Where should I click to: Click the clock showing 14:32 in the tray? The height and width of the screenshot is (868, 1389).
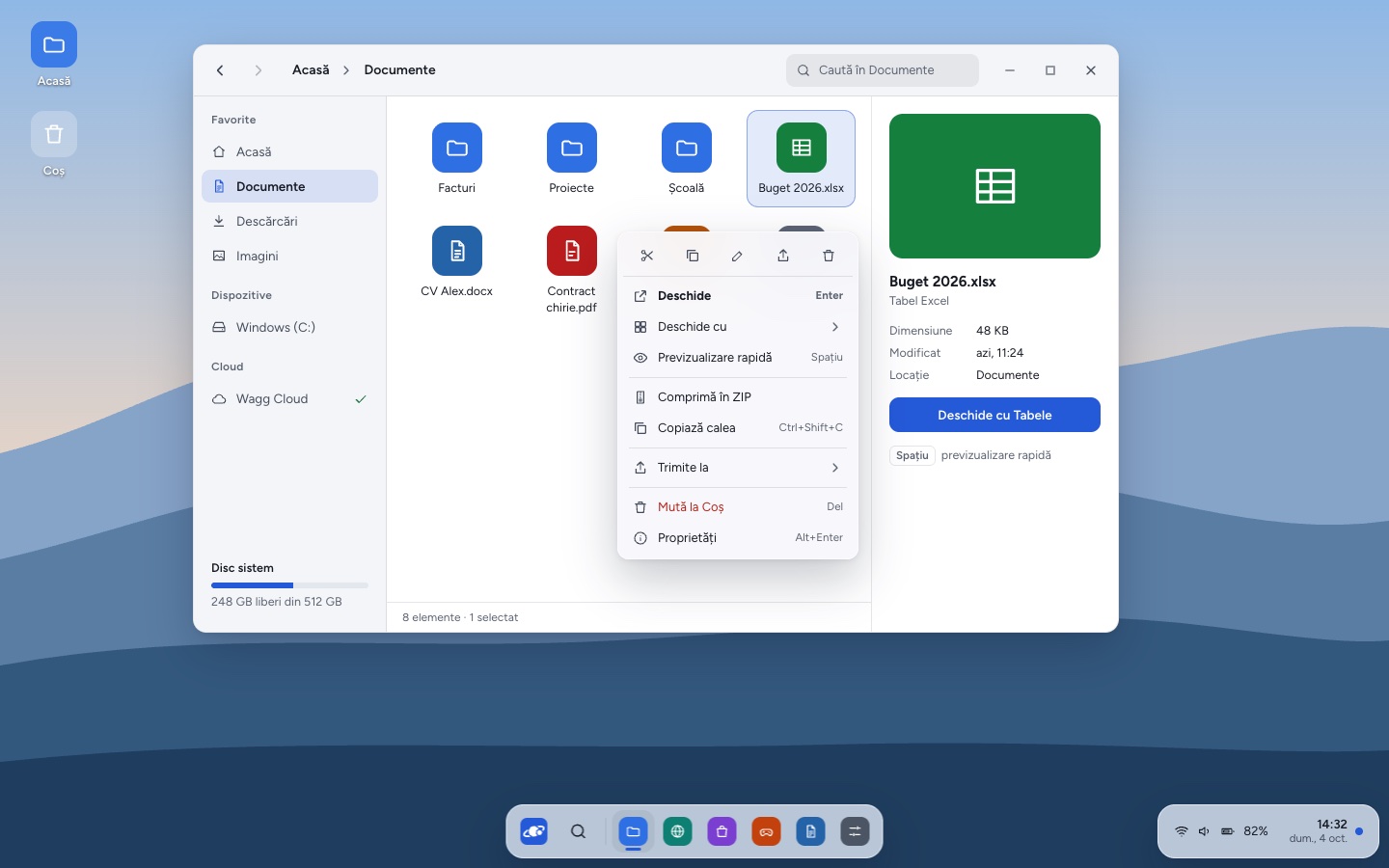(1332, 825)
